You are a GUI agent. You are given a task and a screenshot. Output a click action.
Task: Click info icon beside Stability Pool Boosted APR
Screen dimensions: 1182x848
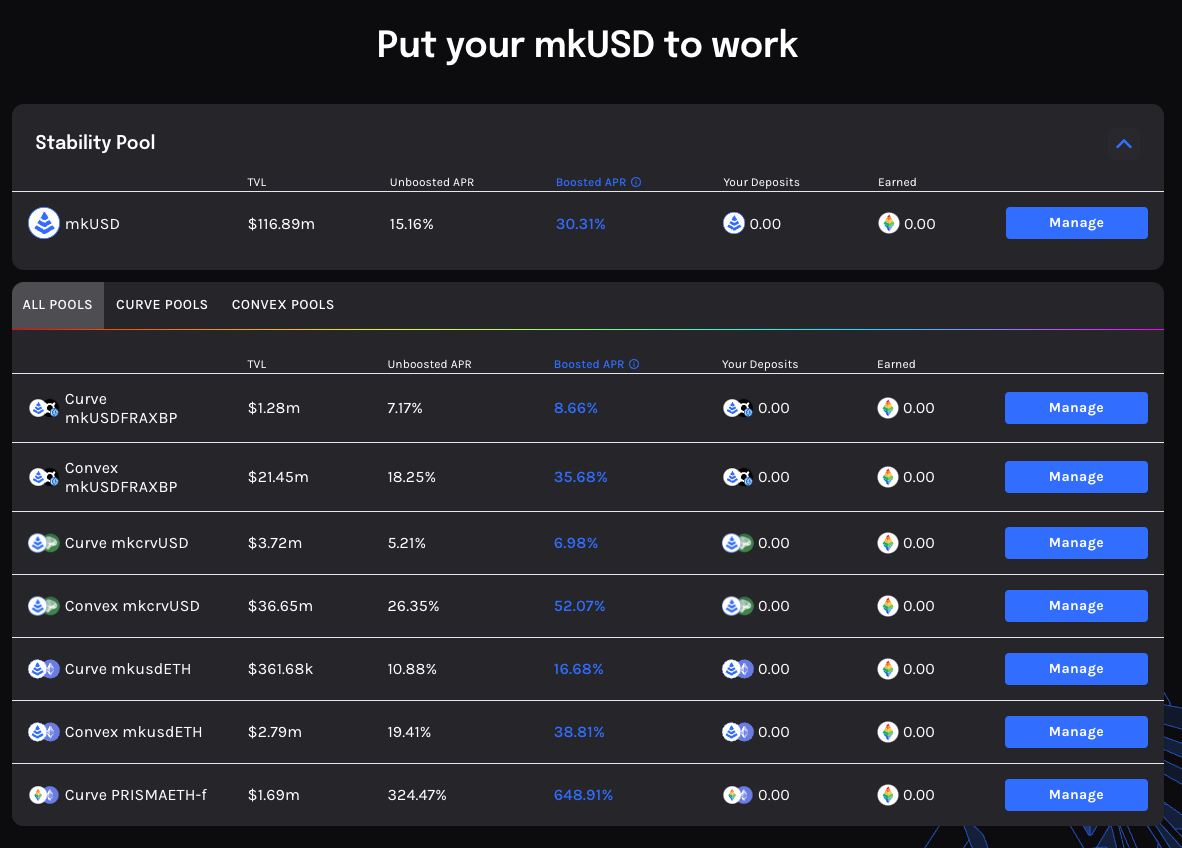636,183
